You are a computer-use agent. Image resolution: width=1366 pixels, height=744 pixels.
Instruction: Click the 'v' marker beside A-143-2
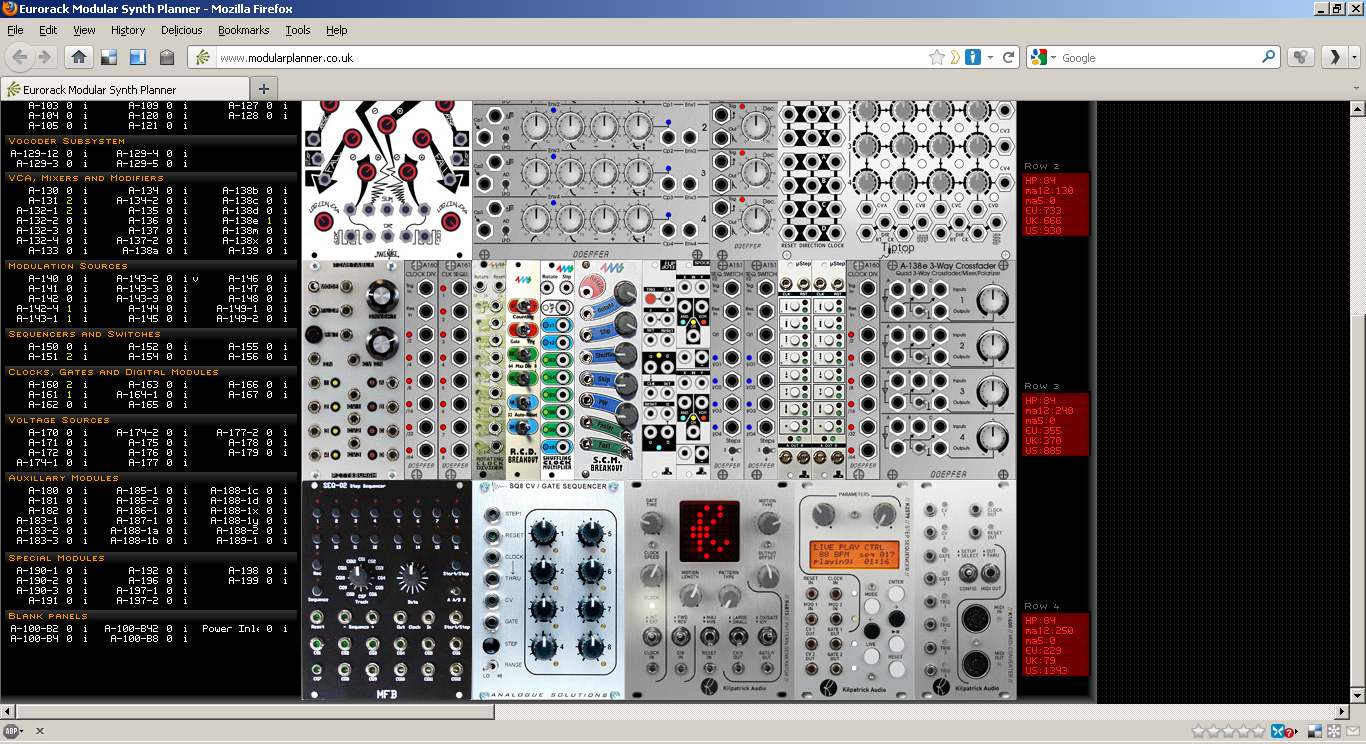point(196,279)
